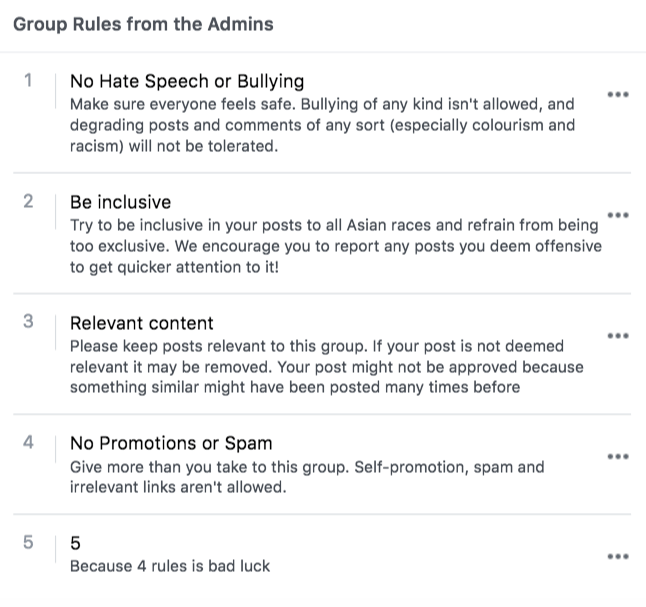The image size is (646, 607).
Task: Click the 'Because 4 rules is bad luck' text
Action: pyautogui.click(x=170, y=566)
